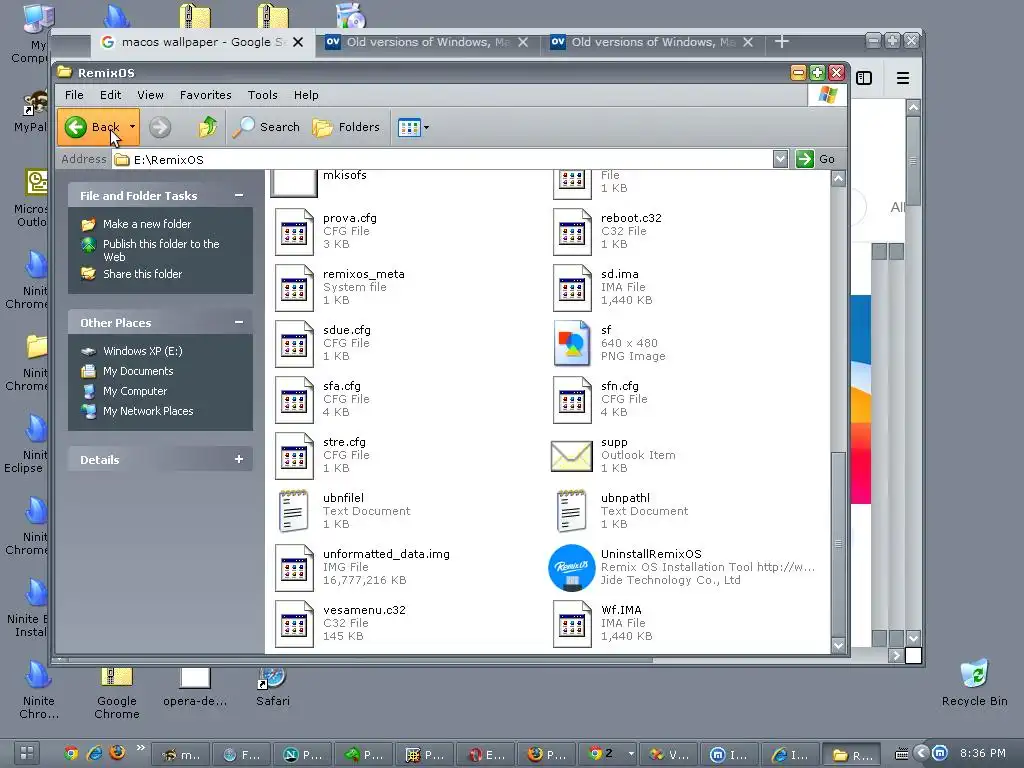The width and height of the screenshot is (1024, 768).
Task: Select the stre.cfg file icon
Action: tap(294, 456)
